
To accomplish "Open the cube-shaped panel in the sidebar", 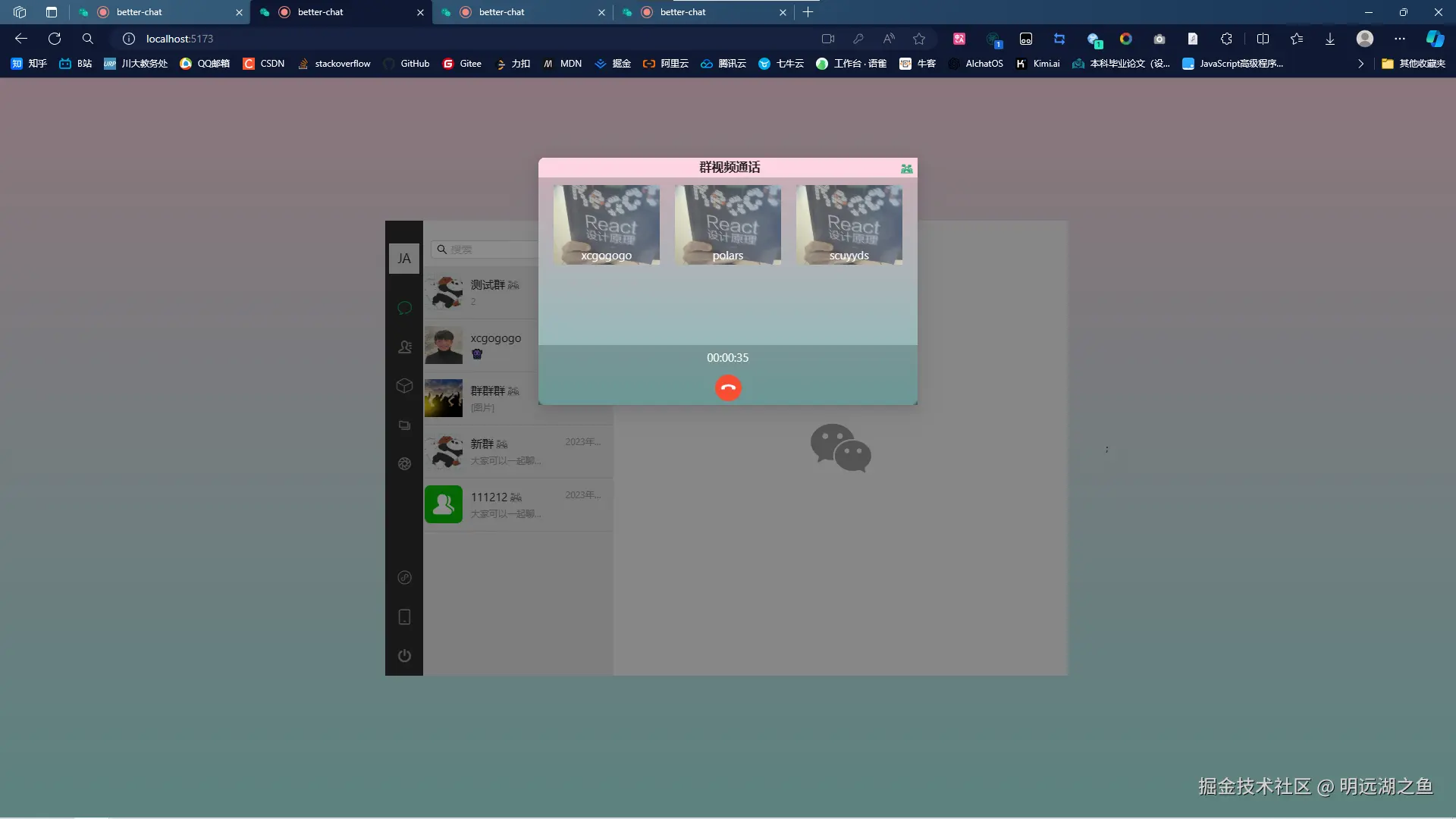I will (404, 385).
